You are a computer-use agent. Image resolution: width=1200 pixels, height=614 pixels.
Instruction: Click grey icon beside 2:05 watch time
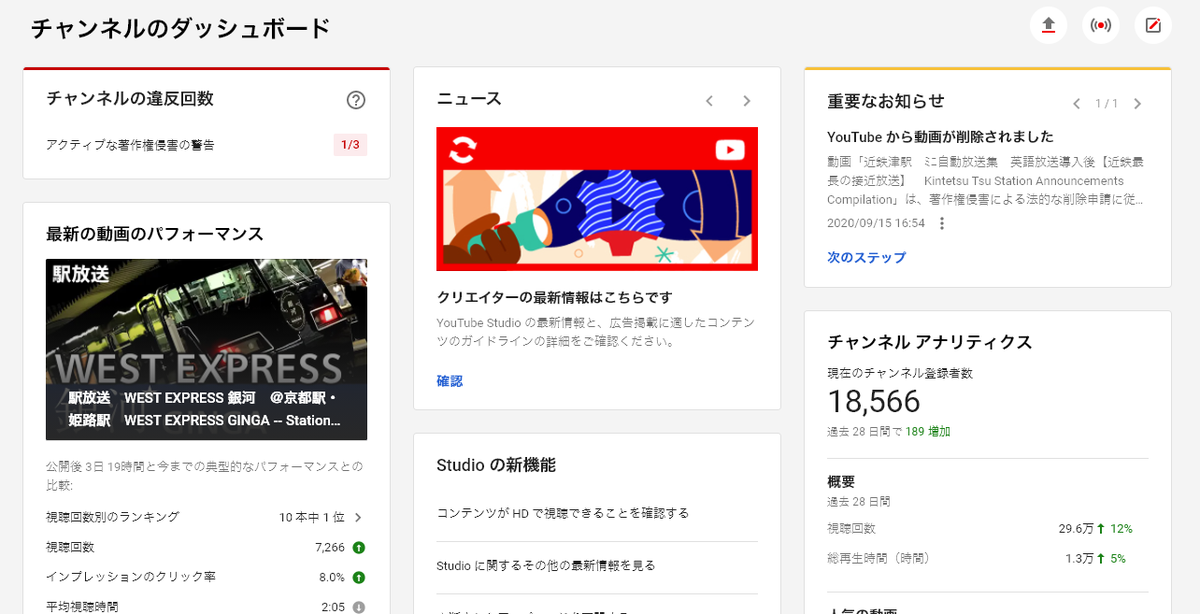coord(358,607)
